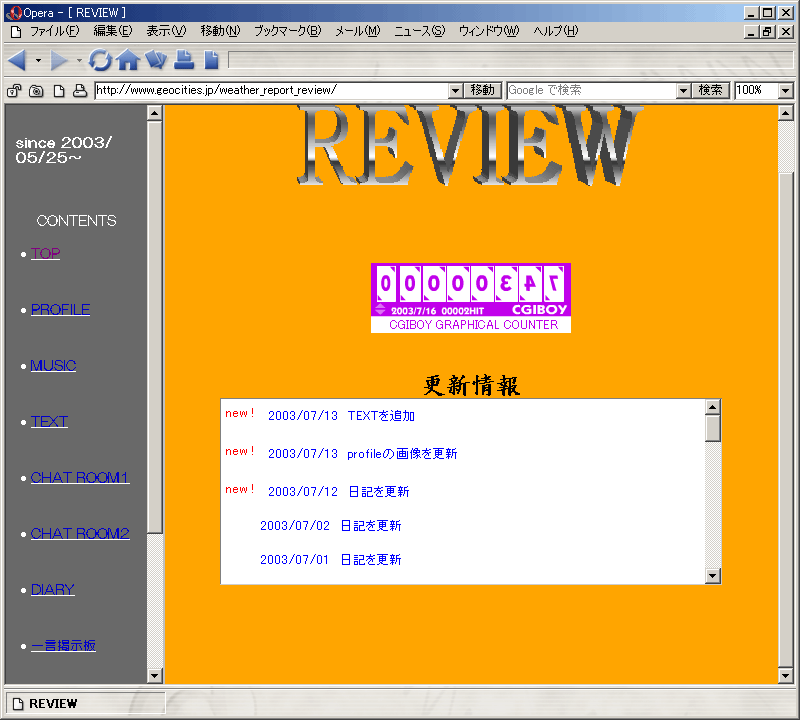
Task: Go forward with the blue right arrow
Action: [x=59, y=60]
